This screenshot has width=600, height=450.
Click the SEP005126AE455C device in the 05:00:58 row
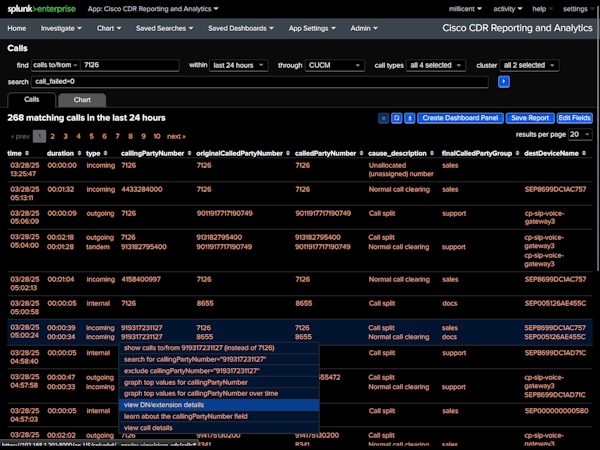click(x=555, y=303)
